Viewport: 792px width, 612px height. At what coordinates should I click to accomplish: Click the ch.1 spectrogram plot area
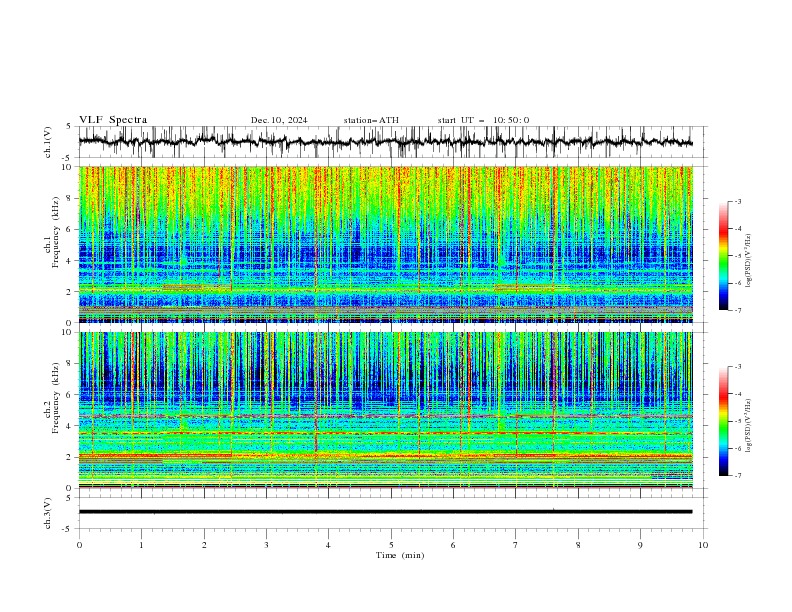[386, 244]
